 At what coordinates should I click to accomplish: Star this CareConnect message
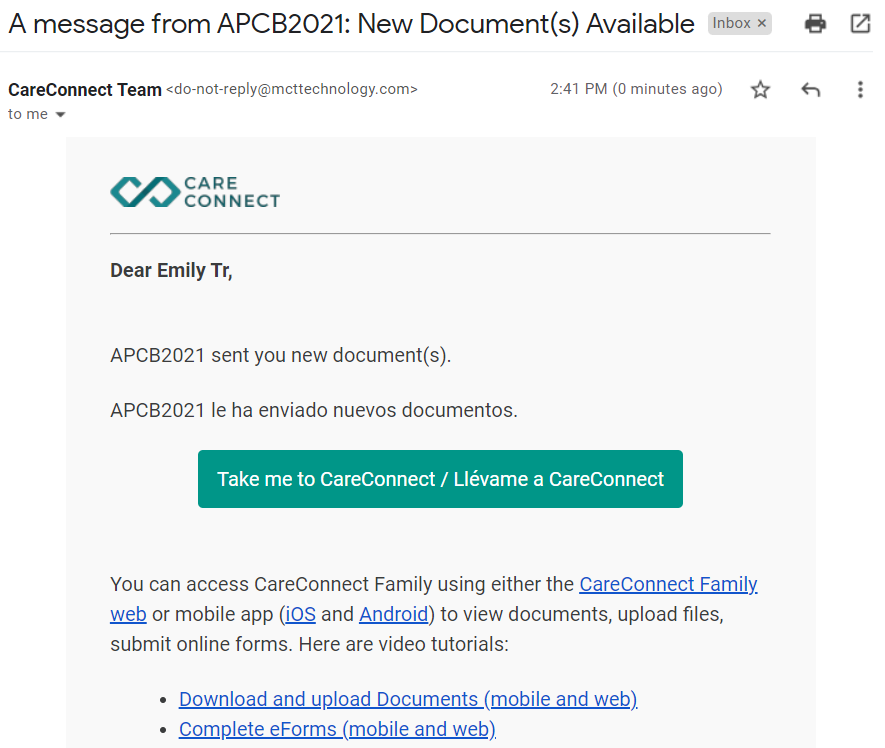(x=760, y=90)
